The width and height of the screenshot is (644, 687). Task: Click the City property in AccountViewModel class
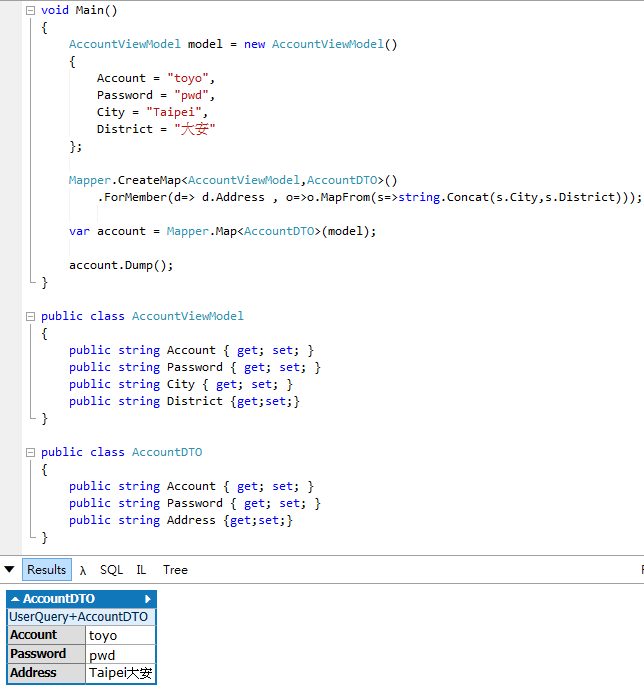click(x=180, y=384)
